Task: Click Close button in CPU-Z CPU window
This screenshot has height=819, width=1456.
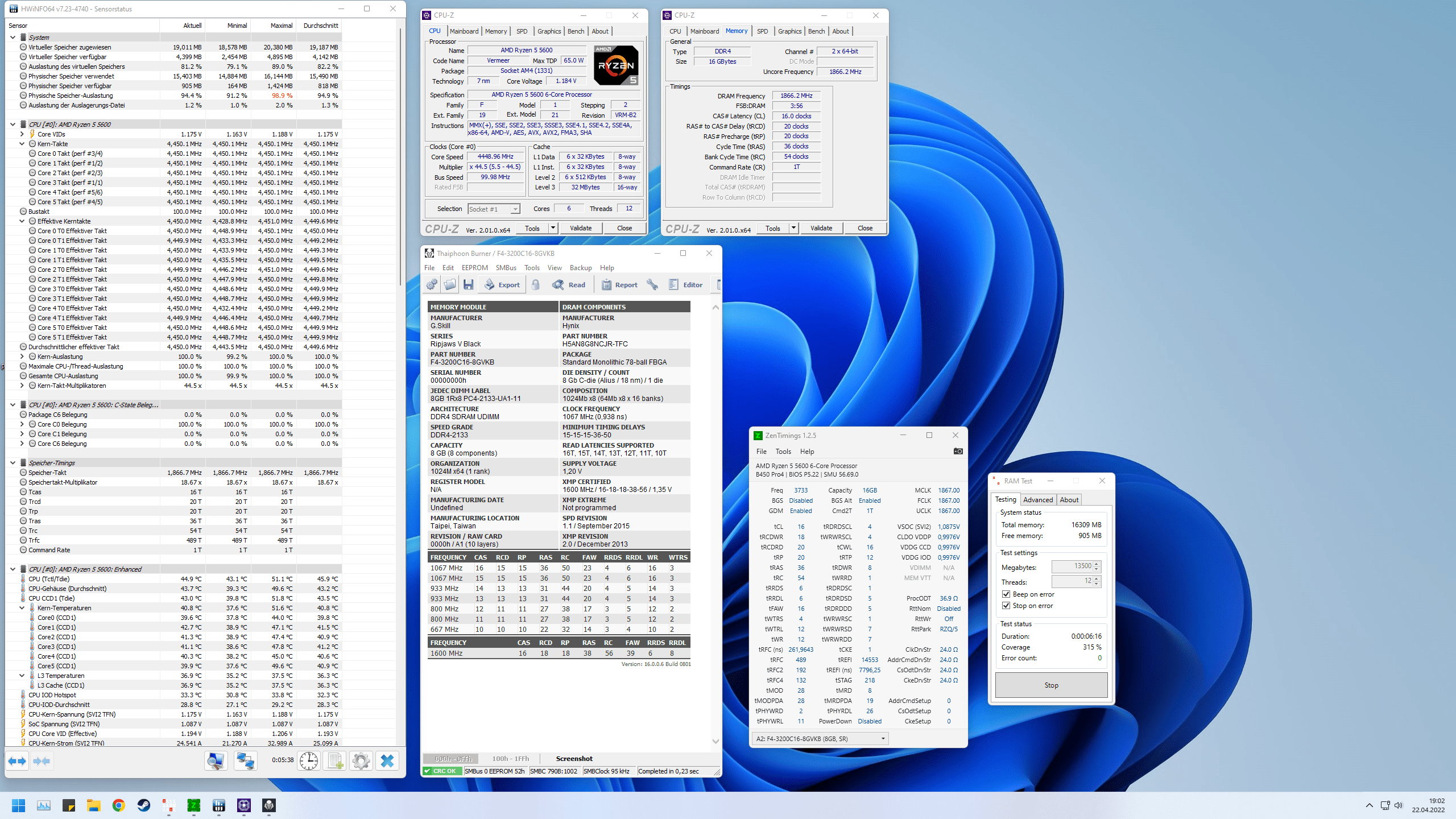Action: pyautogui.click(x=624, y=228)
